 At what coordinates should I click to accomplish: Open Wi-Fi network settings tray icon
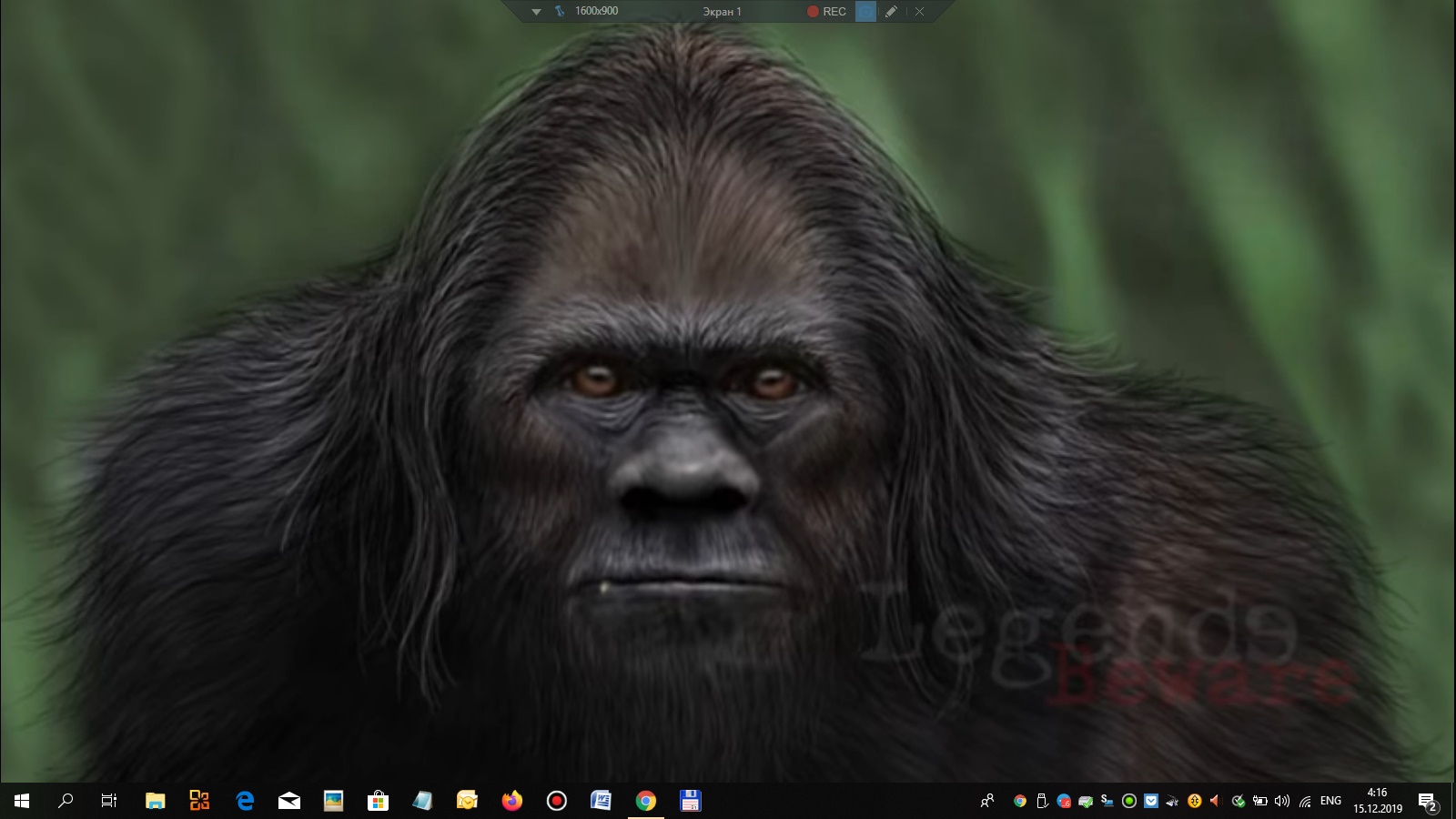click(x=1305, y=801)
